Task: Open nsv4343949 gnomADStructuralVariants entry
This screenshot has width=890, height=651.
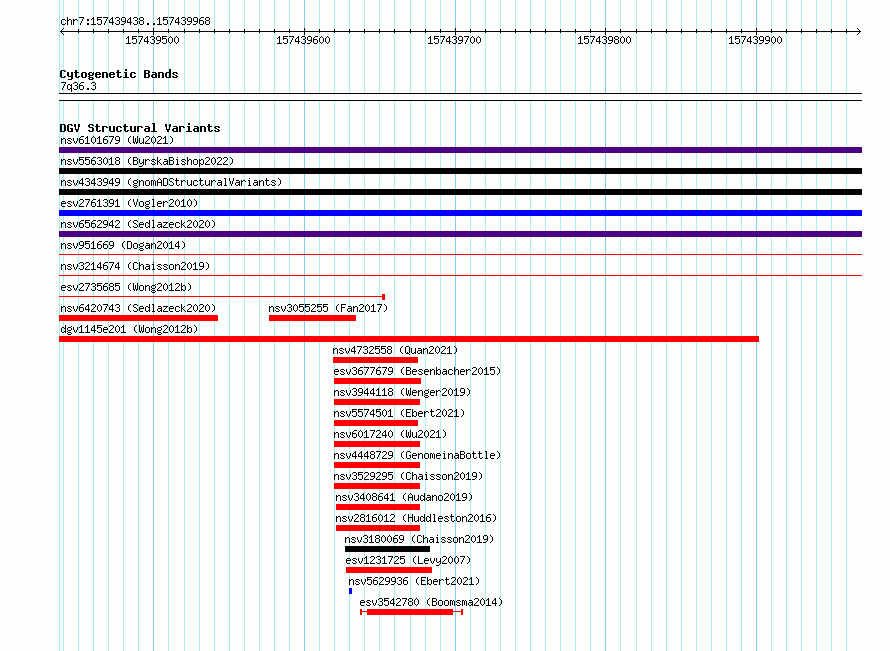Action: 171,182
